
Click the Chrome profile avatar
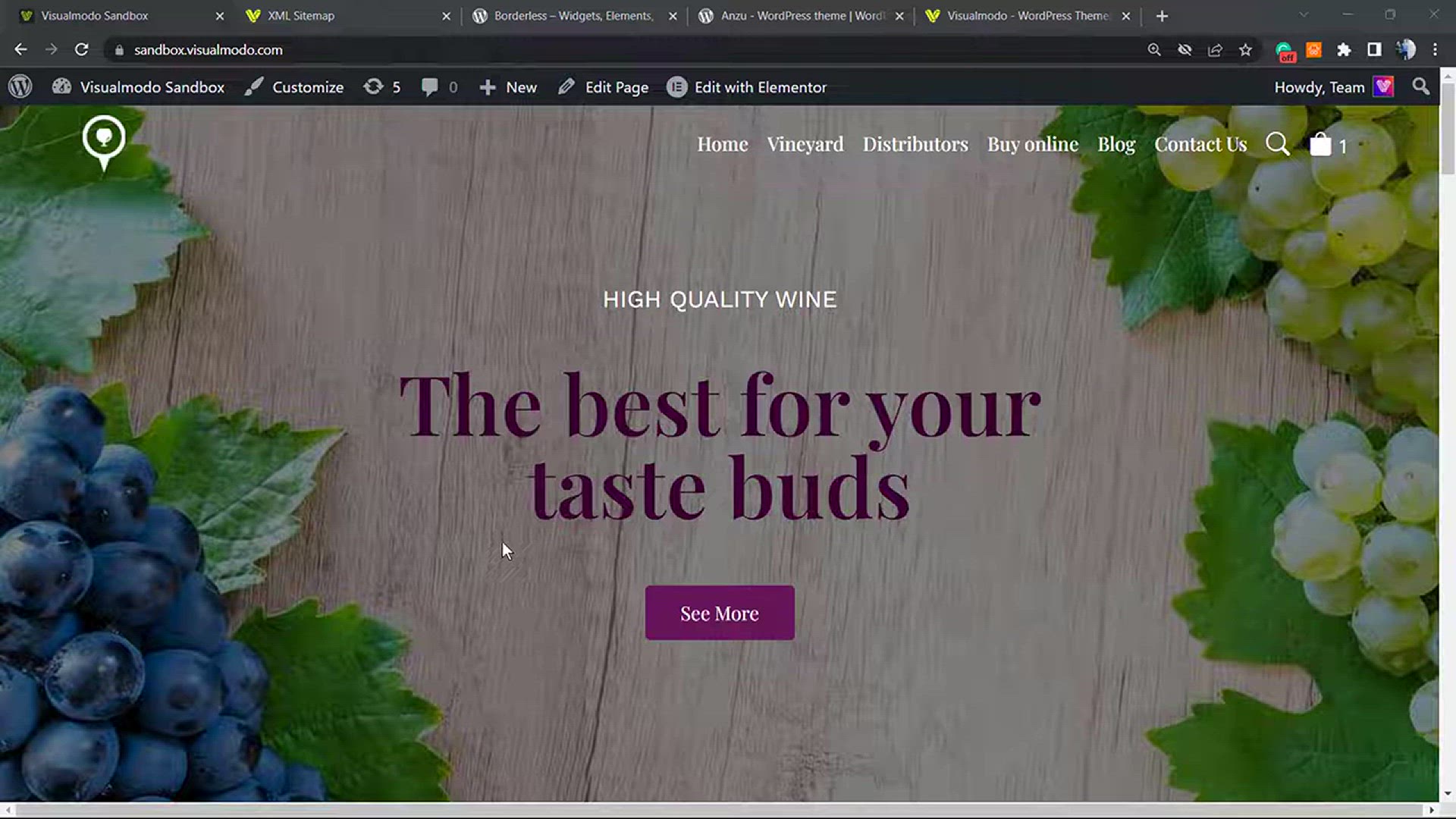[1405, 49]
